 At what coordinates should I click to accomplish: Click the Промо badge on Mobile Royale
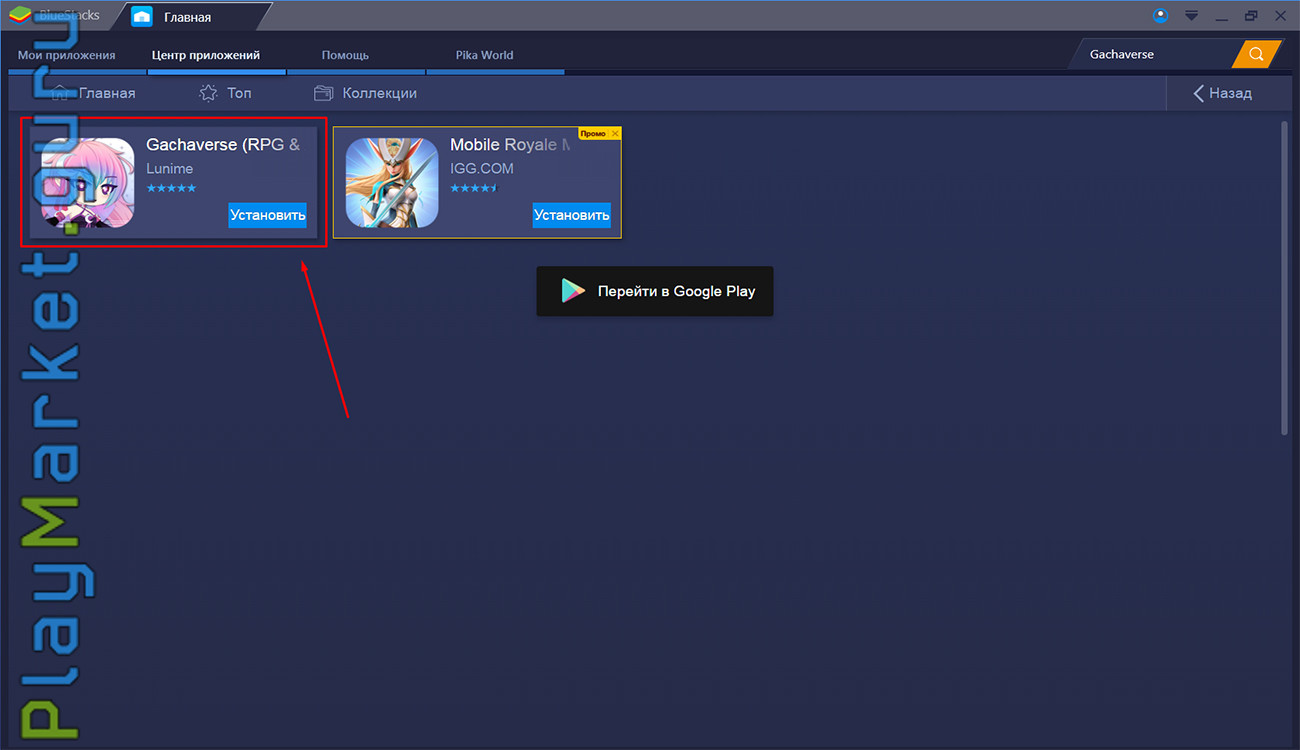pos(593,133)
